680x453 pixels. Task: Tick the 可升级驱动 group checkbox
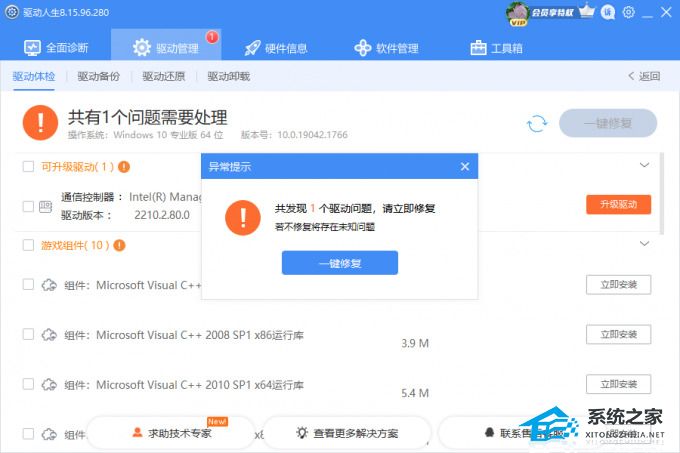point(28,166)
